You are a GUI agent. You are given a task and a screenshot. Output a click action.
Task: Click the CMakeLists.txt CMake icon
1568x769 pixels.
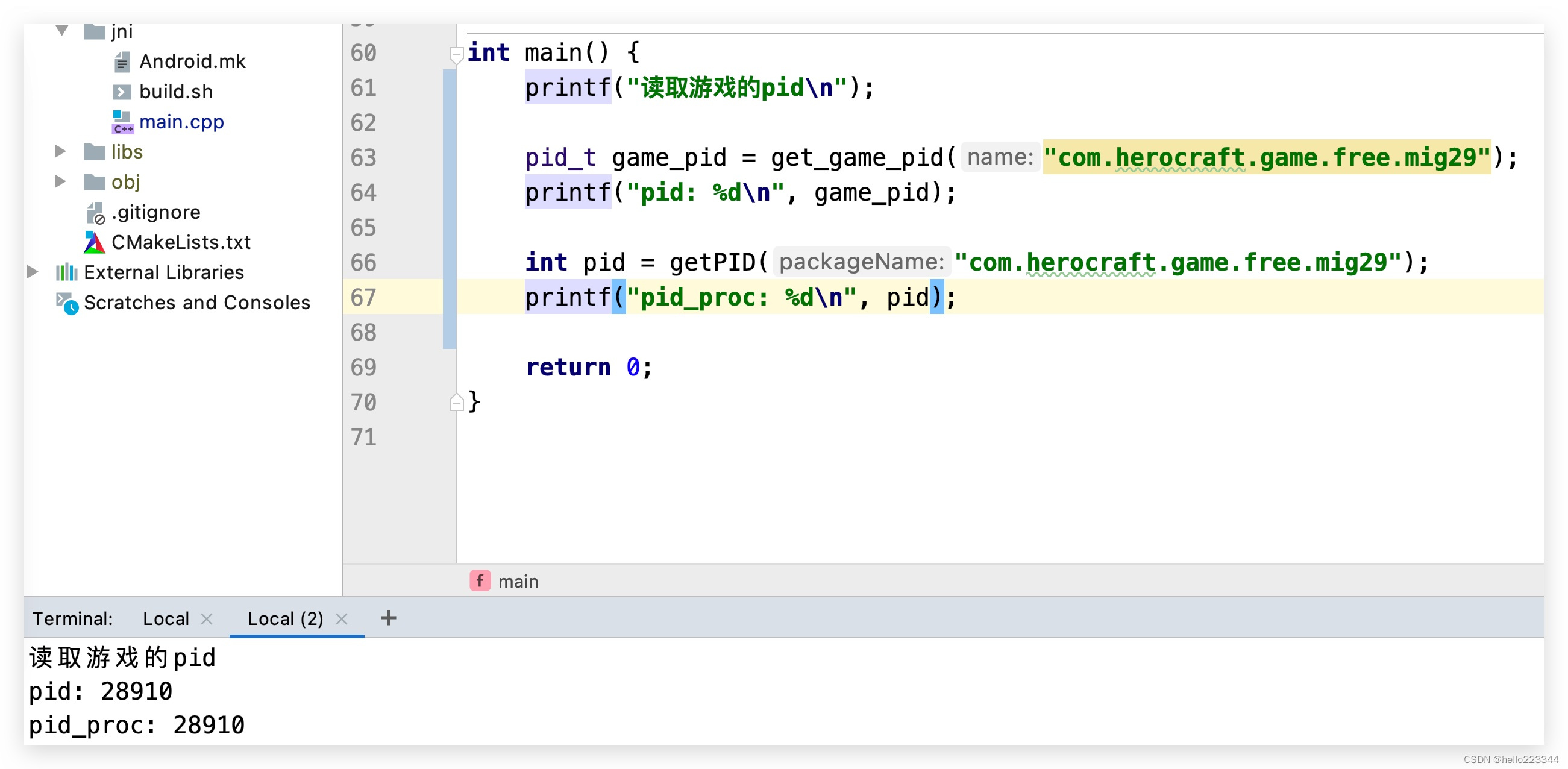[95, 242]
